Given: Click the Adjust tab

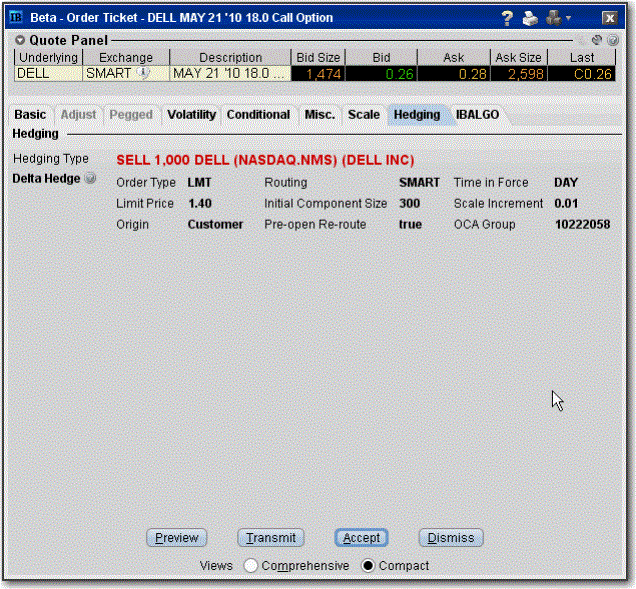Looking at the screenshot, I should click(78, 115).
